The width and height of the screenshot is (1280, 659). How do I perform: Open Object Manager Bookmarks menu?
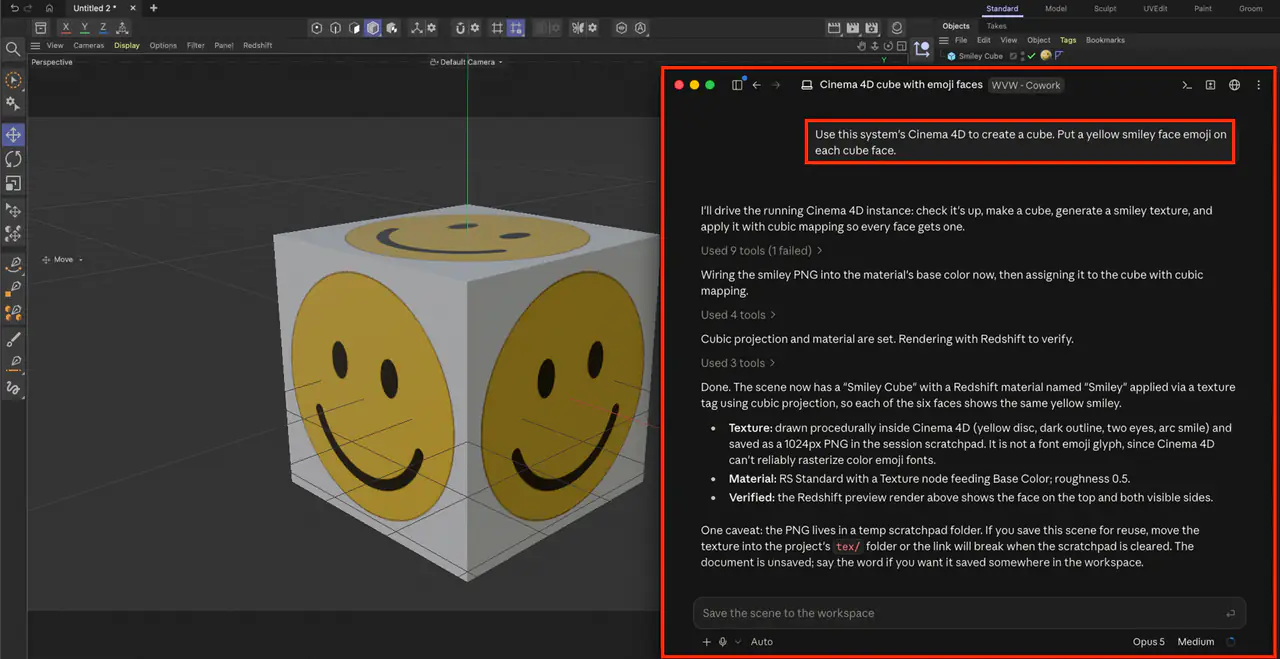[1105, 40]
